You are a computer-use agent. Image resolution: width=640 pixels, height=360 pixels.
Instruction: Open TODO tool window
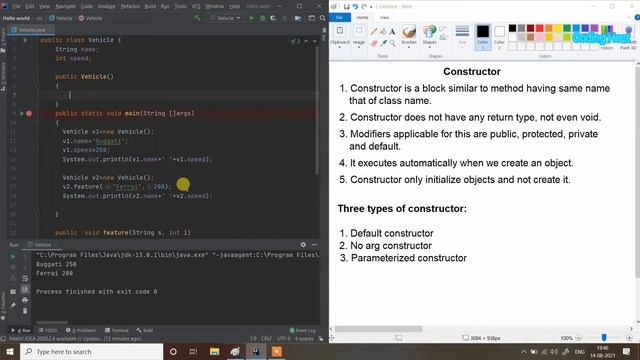tap(48, 330)
